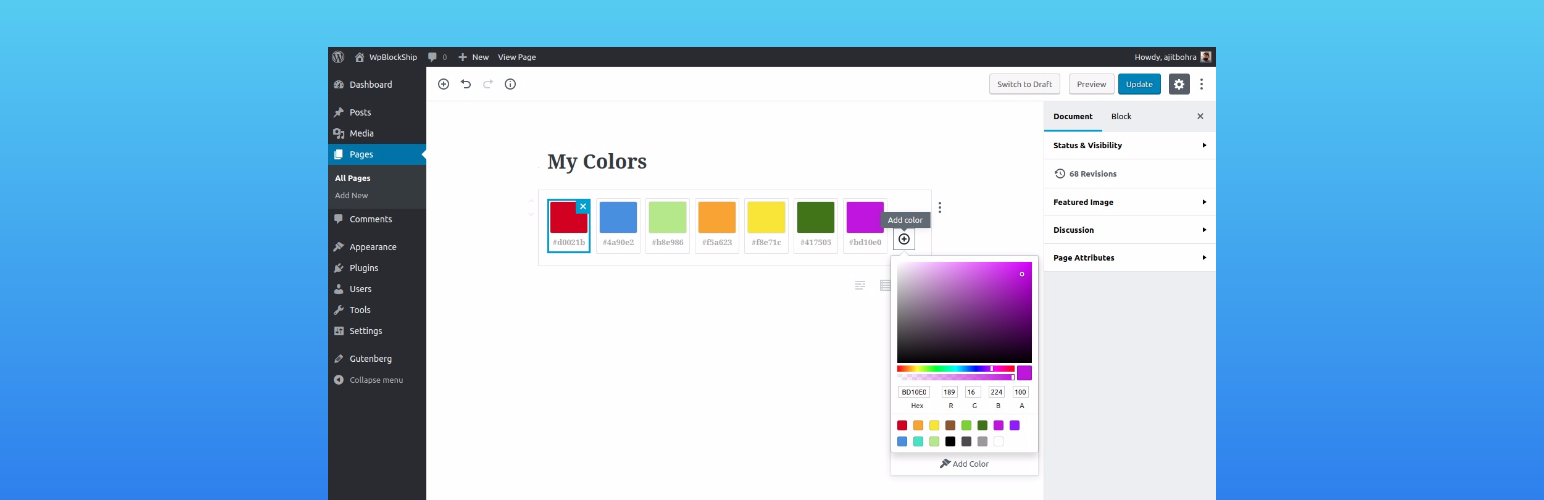Viewport: 1544px width, 500px height.
Task: Switch to the Block tab
Action: [1122, 116]
